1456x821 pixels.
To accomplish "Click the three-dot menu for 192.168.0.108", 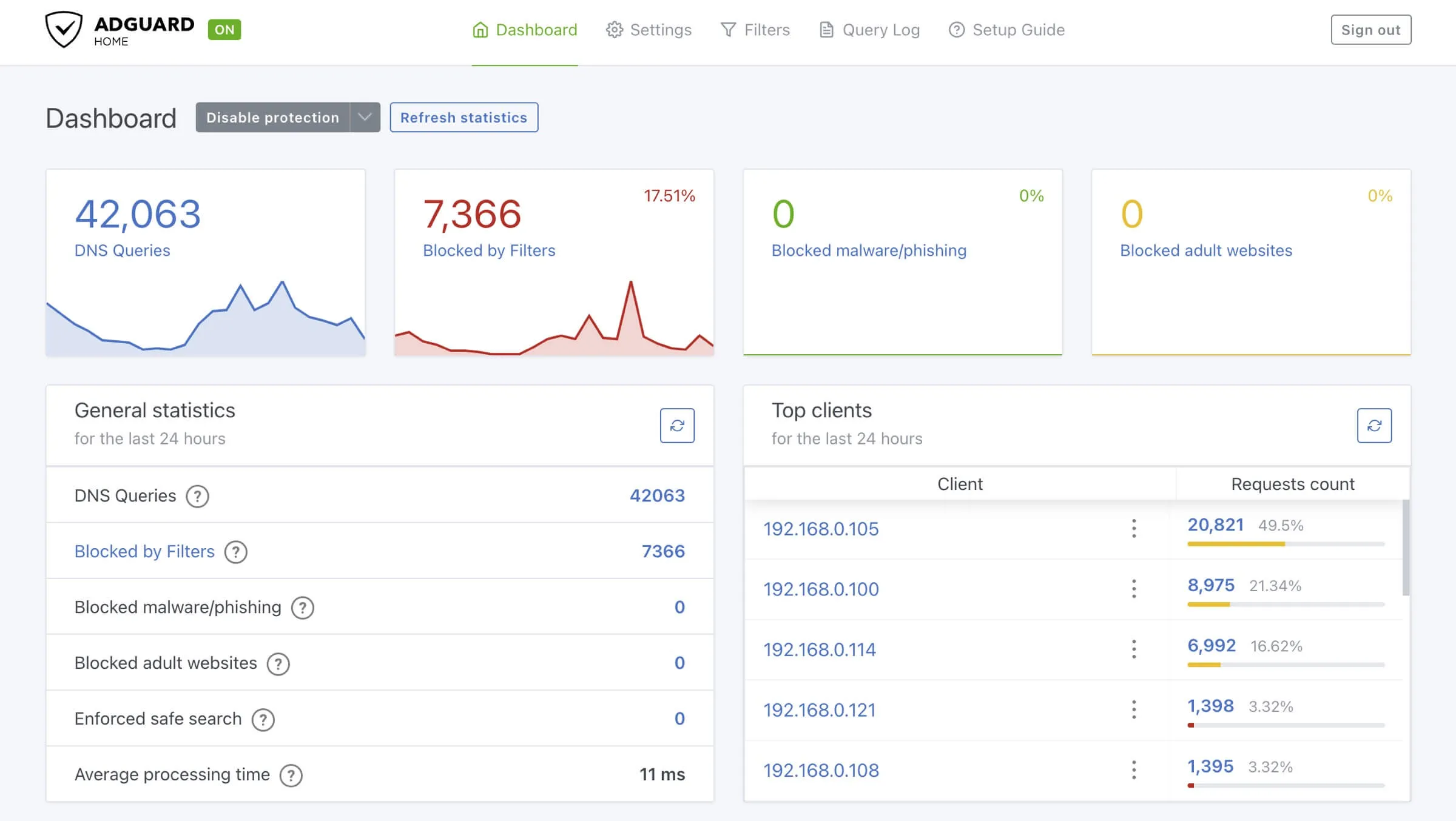I will [1134, 770].
